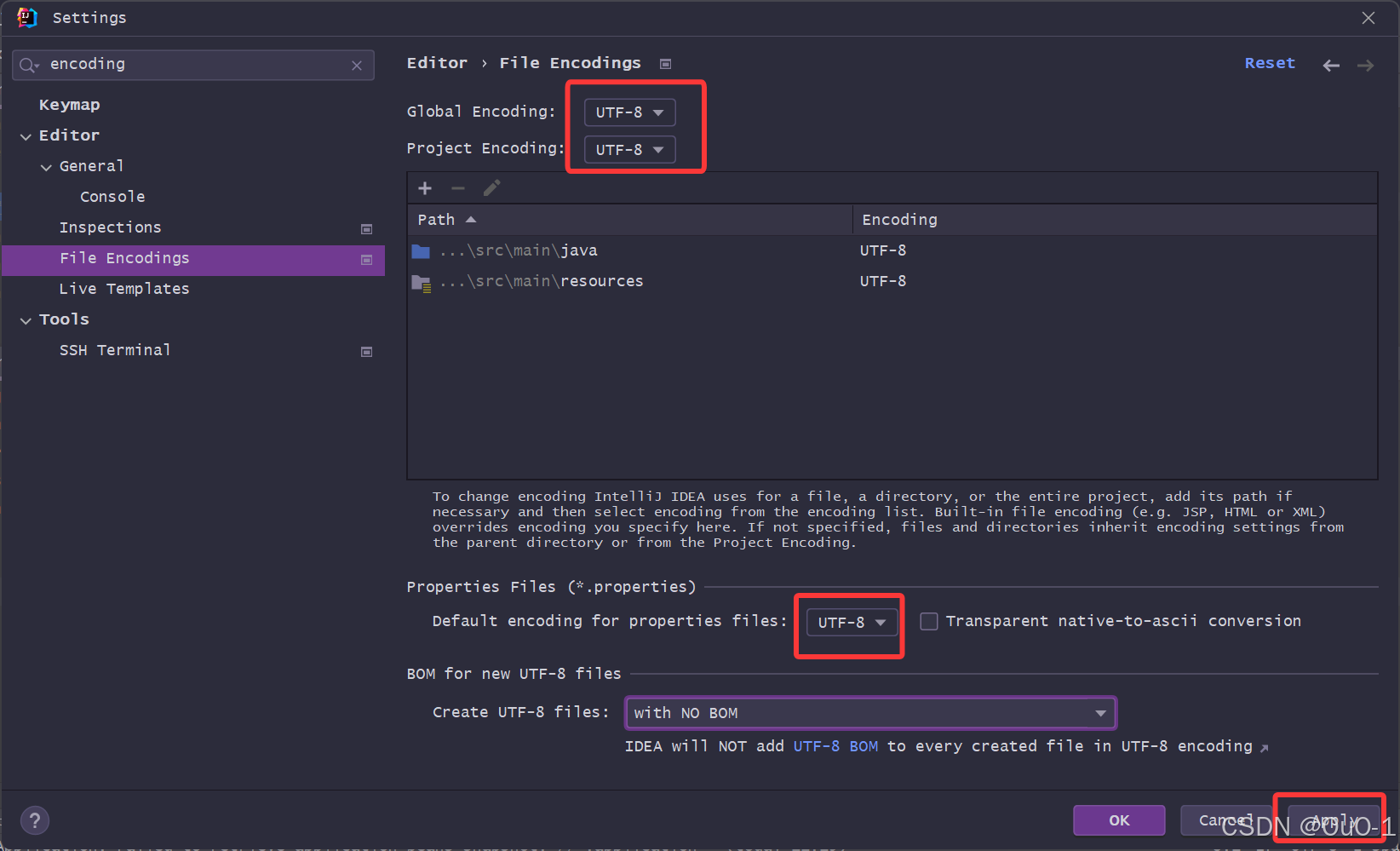The width and height of the screenshot is (1400, 851).
Task: Click project-level indicator icon next to SSH Terminal
Action: (366, 351)
